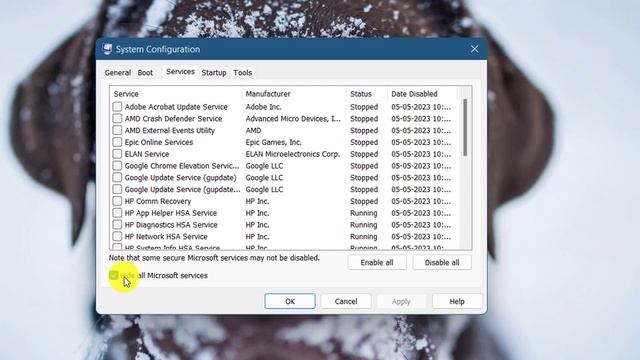This screenshot has height=360, width=640.
Task: Toggle Hide all Microsoft services checkbox
Action: click(114, 276)
